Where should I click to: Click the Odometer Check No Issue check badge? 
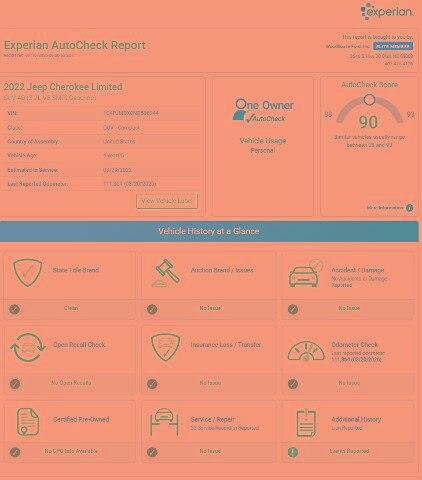point(293,384)
